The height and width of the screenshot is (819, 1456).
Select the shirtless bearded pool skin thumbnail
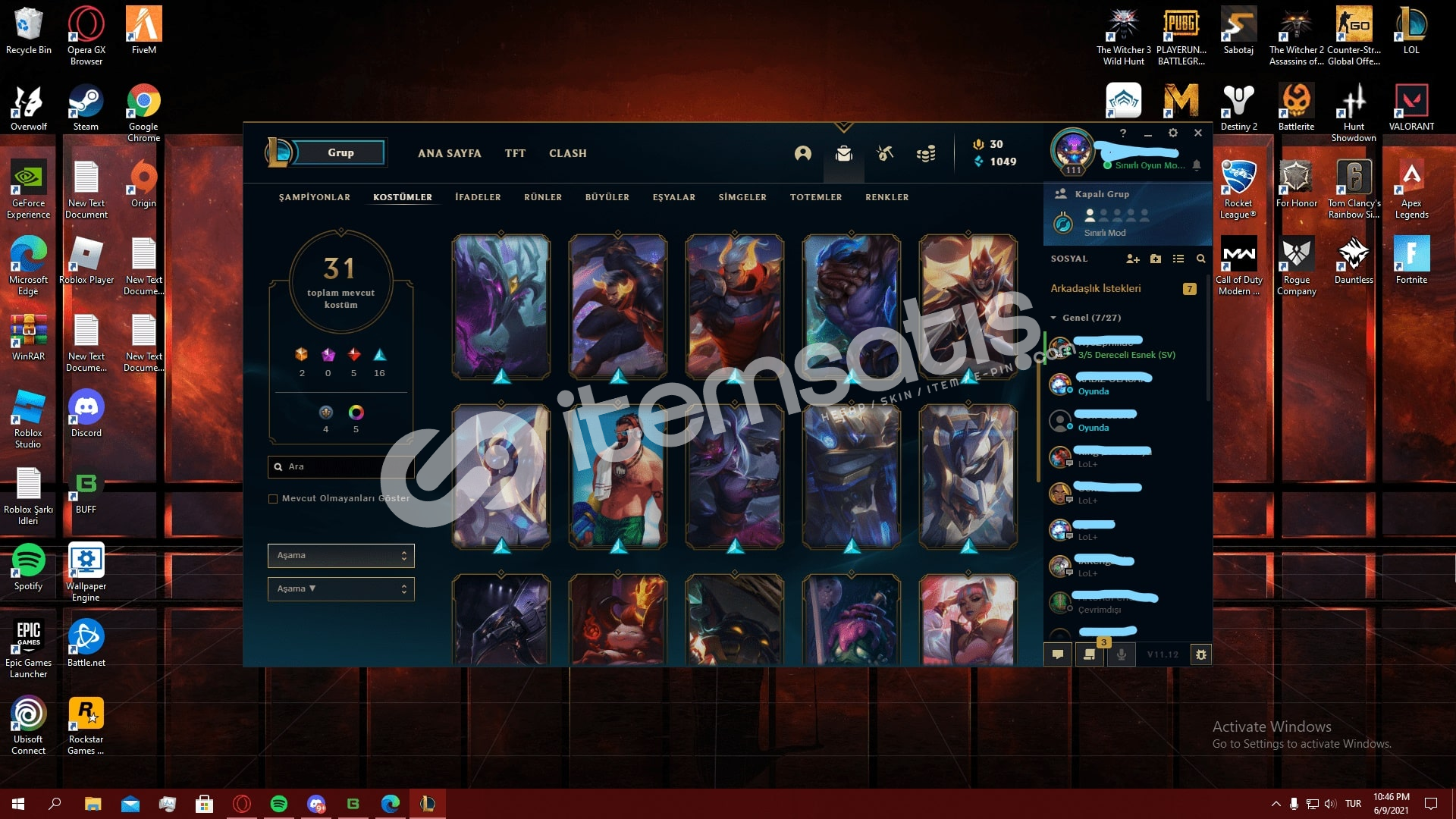(x=617, y=476)
